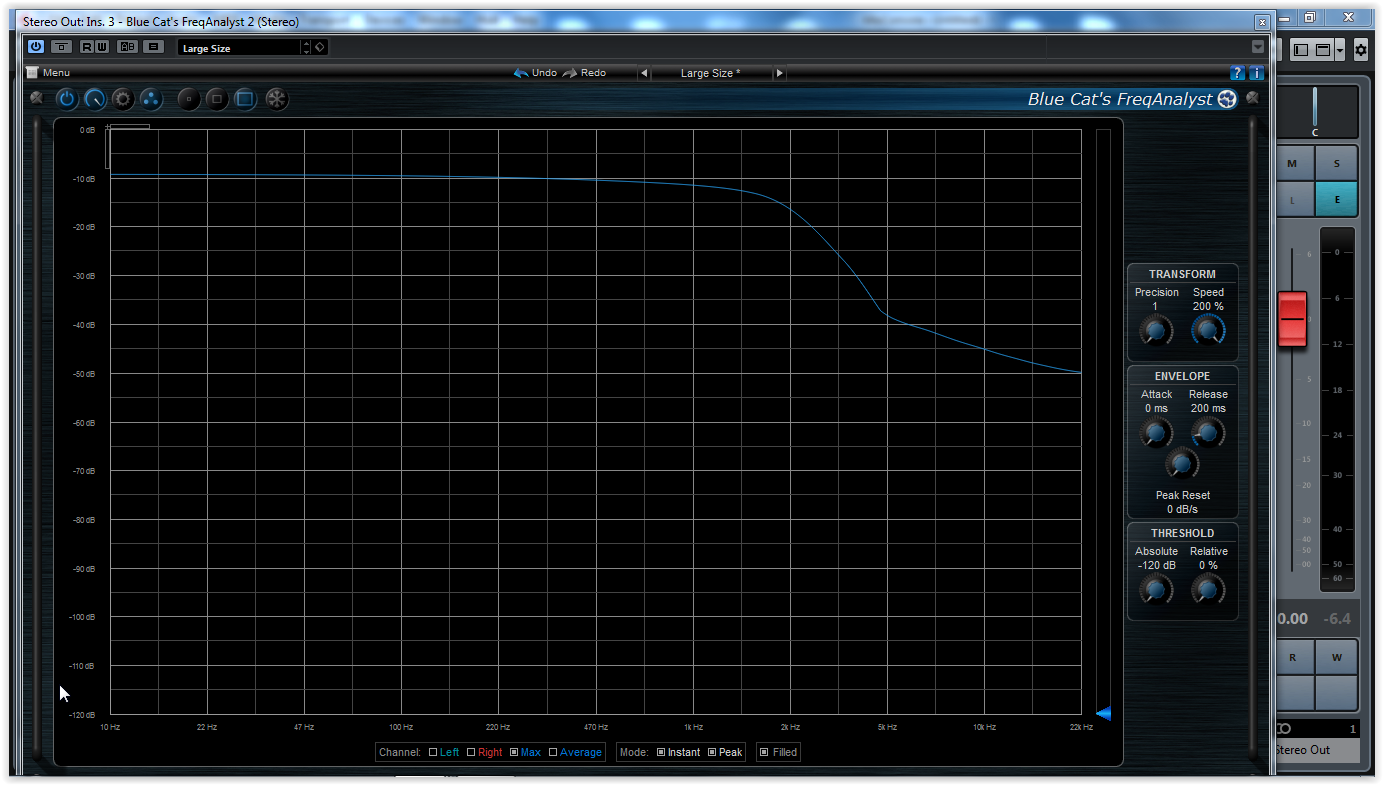The image size is (1383, 785).
Task: Open help with the question mark icon
Action: pos(1237,73)
